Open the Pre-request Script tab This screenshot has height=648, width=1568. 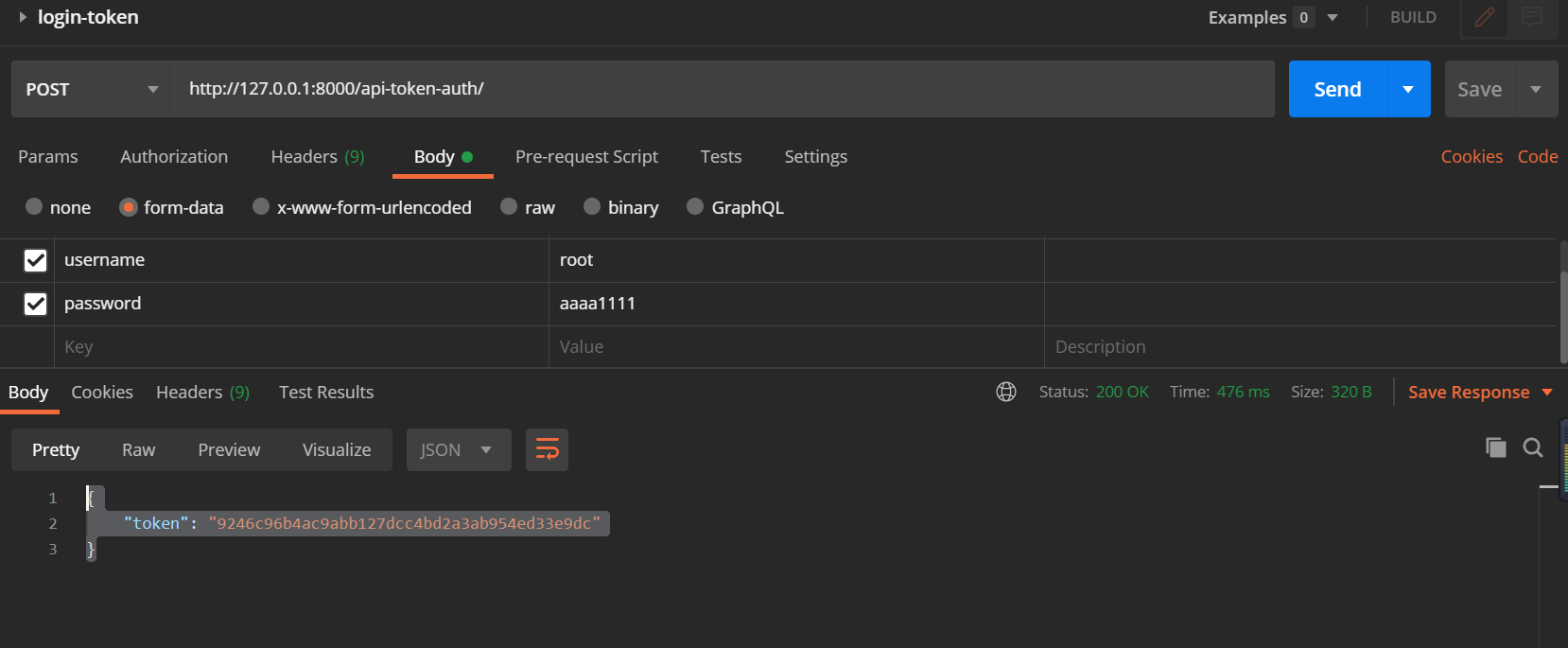coord(586,156)
